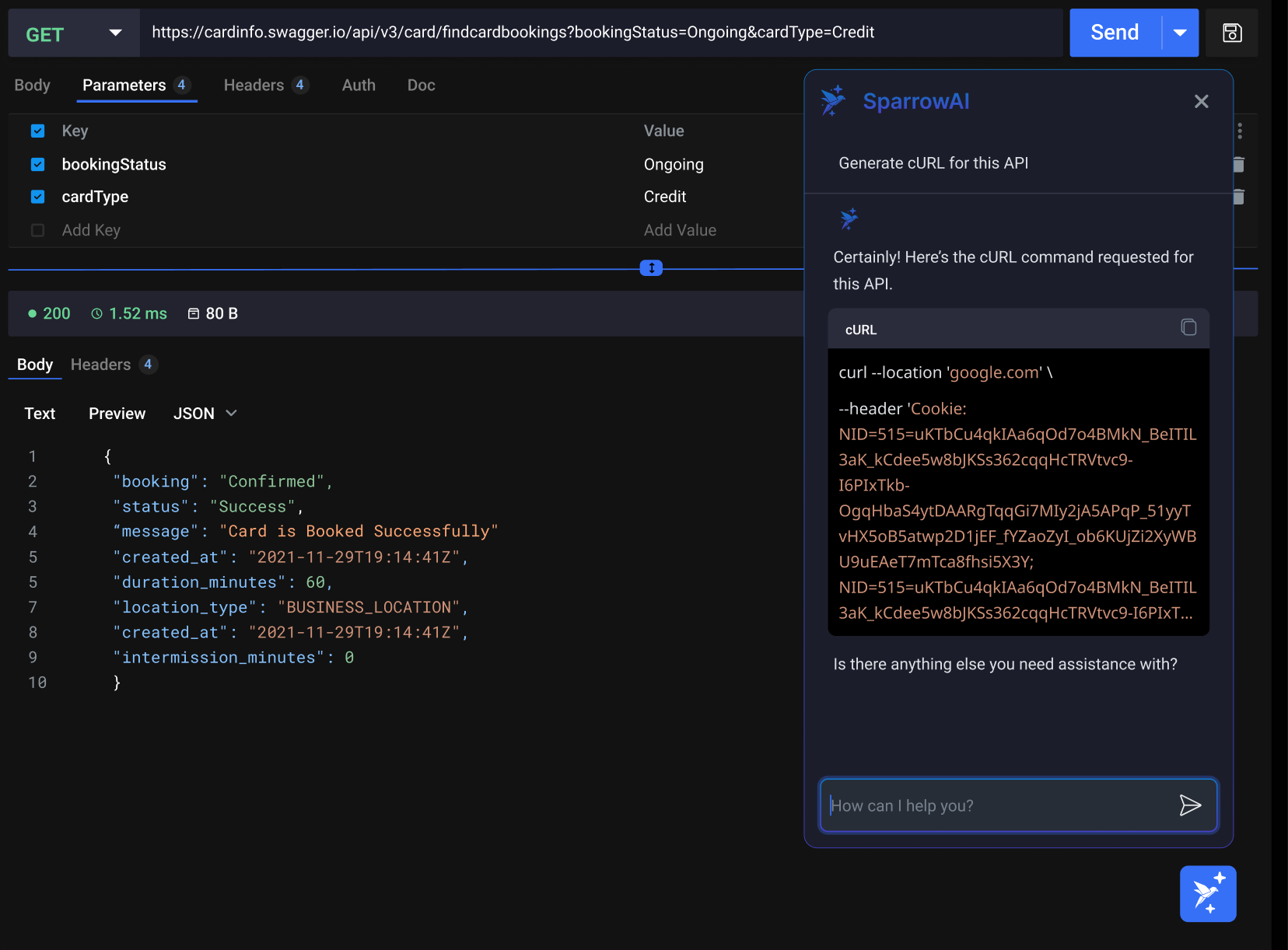Click the Add Key input
This screenshot has height=950, width=1288.
(x=91, y=230)
